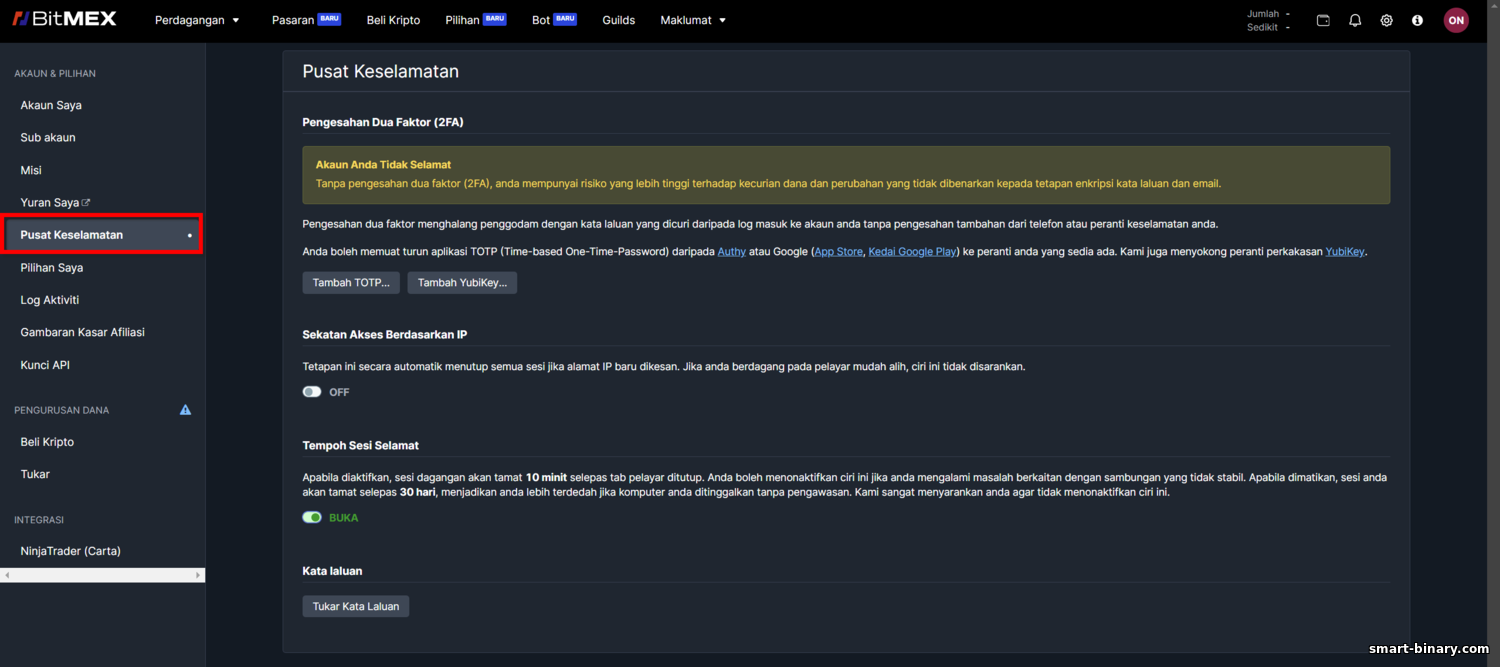Click the Tukar Kata Laluan button
The image size is (1500, 667).
[x=356, y=606]
